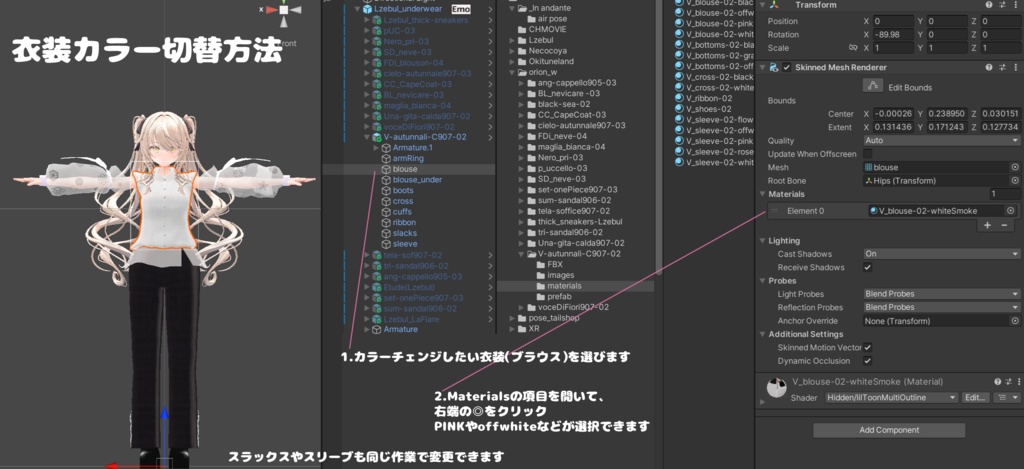The image size is (1024, 469).
Task: Click the pUC-03 prefab icon
Action: [376, 31]
